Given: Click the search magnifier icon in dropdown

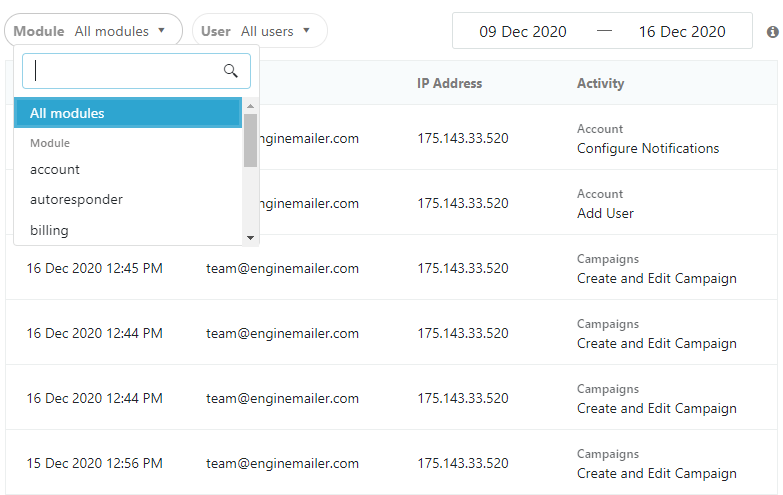Looking at the screenshot, I should click(x=231, y=71).
